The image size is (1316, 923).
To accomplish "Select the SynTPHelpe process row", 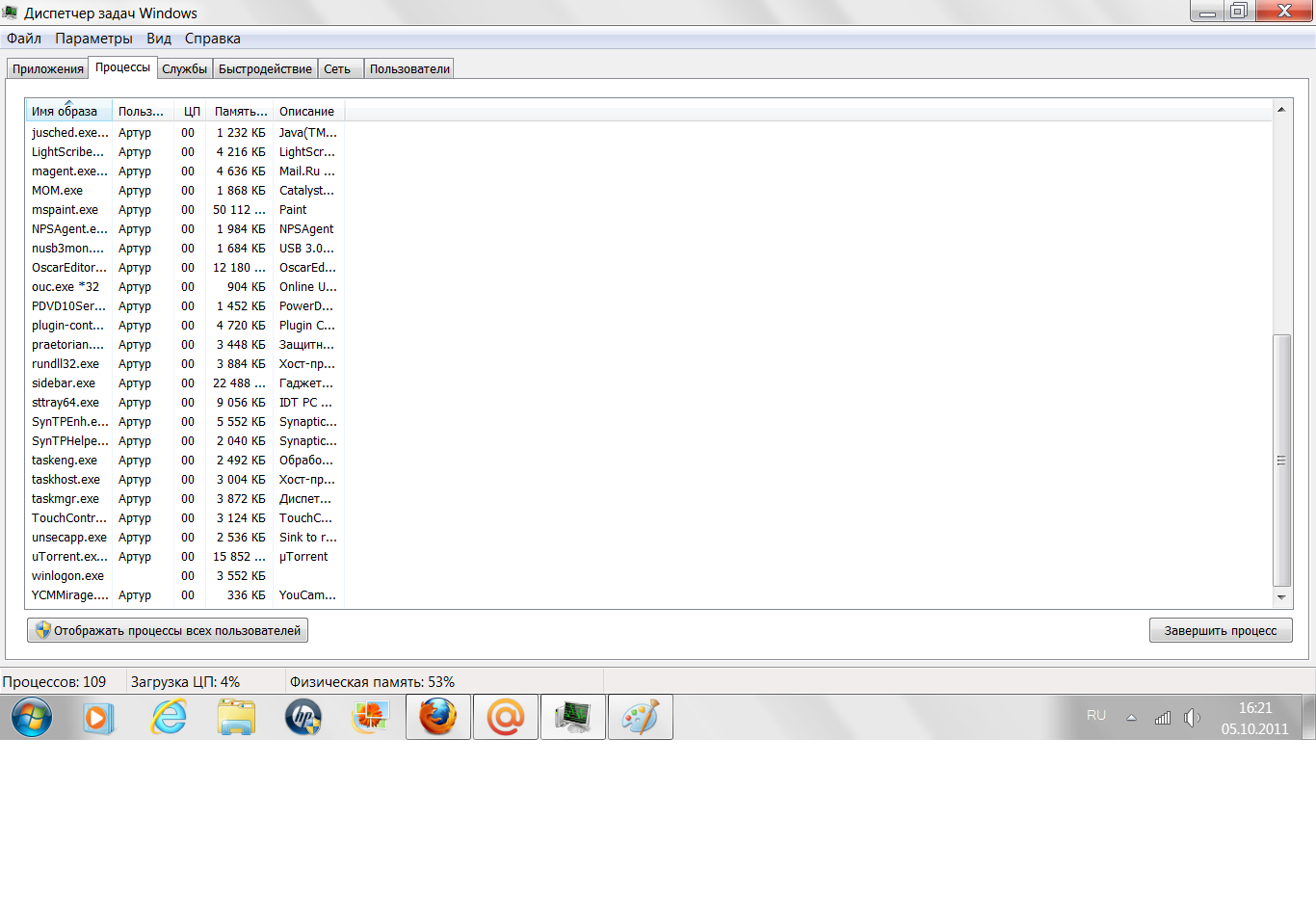I will tap(185, 441).
